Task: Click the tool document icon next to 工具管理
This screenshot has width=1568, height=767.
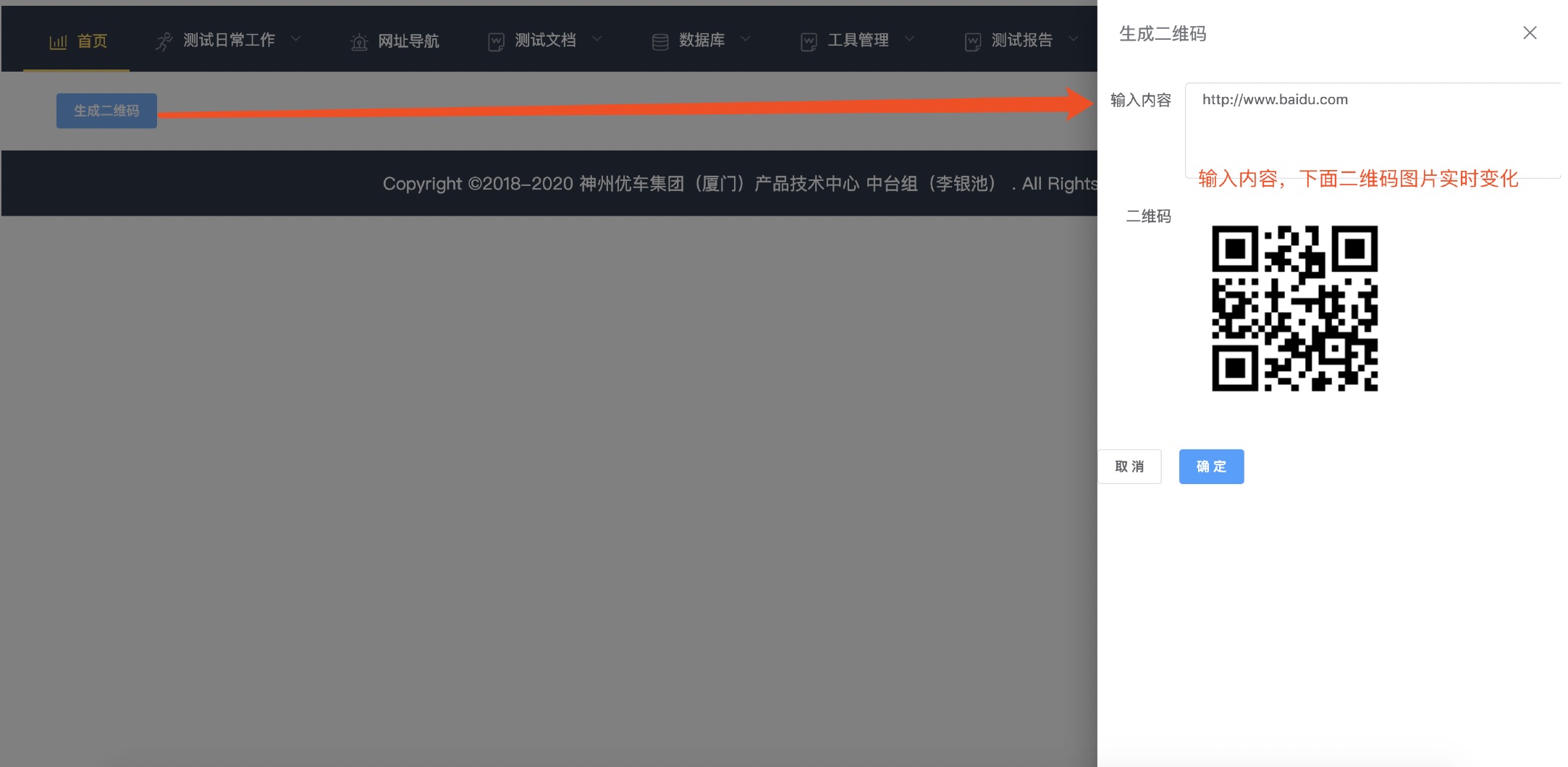Action: click(809, 41)
